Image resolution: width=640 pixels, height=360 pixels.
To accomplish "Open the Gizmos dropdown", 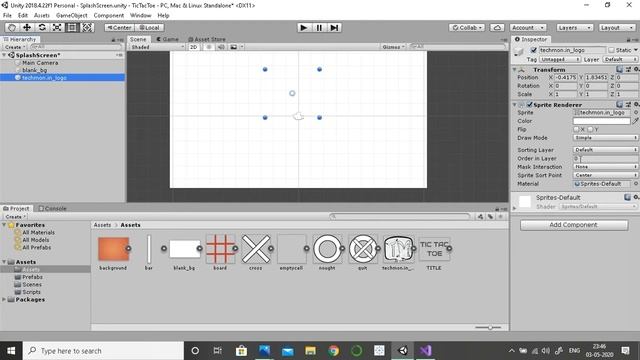I will (393, 47).
